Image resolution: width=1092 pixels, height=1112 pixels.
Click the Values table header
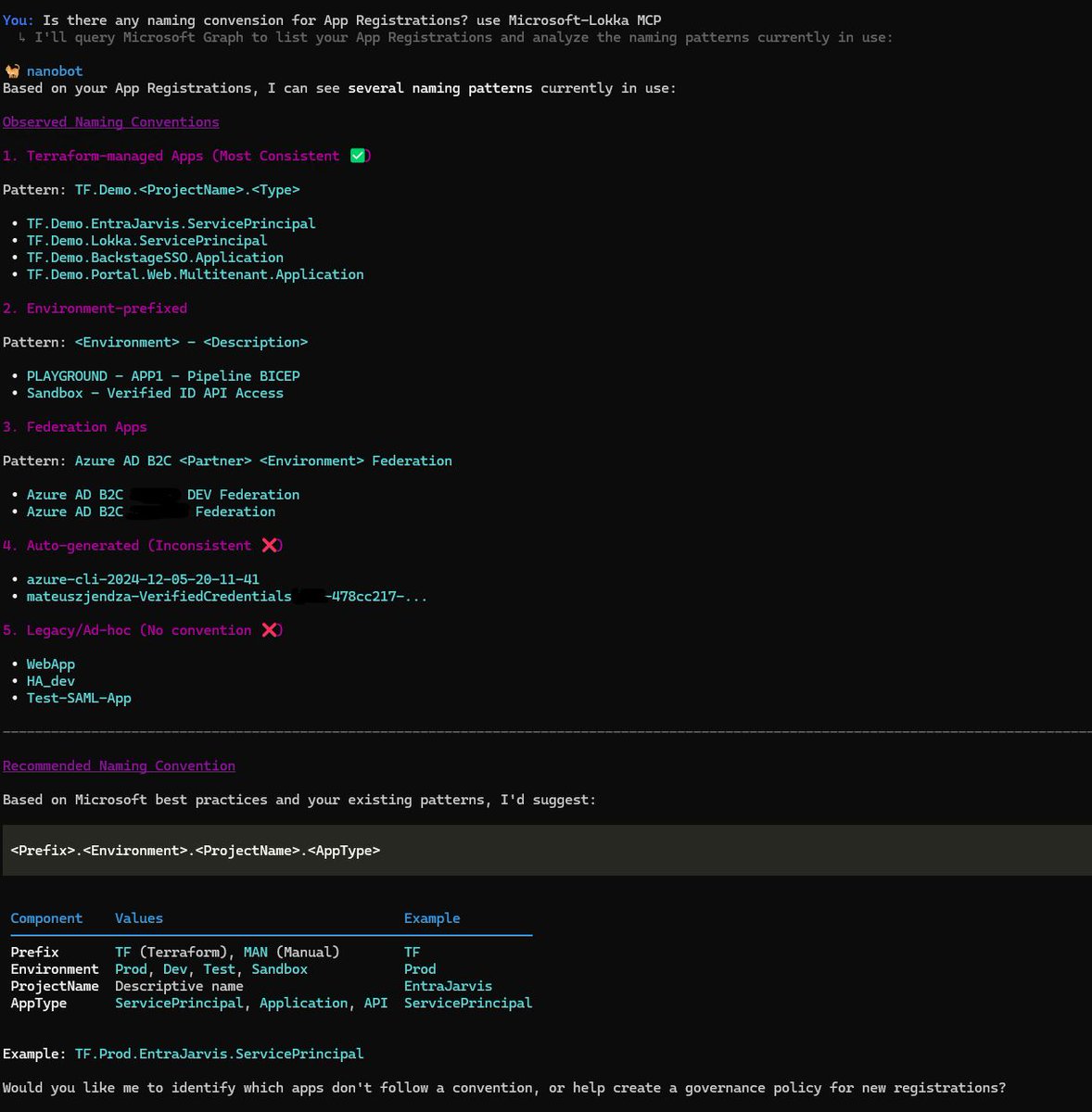[x=139, y=918]
